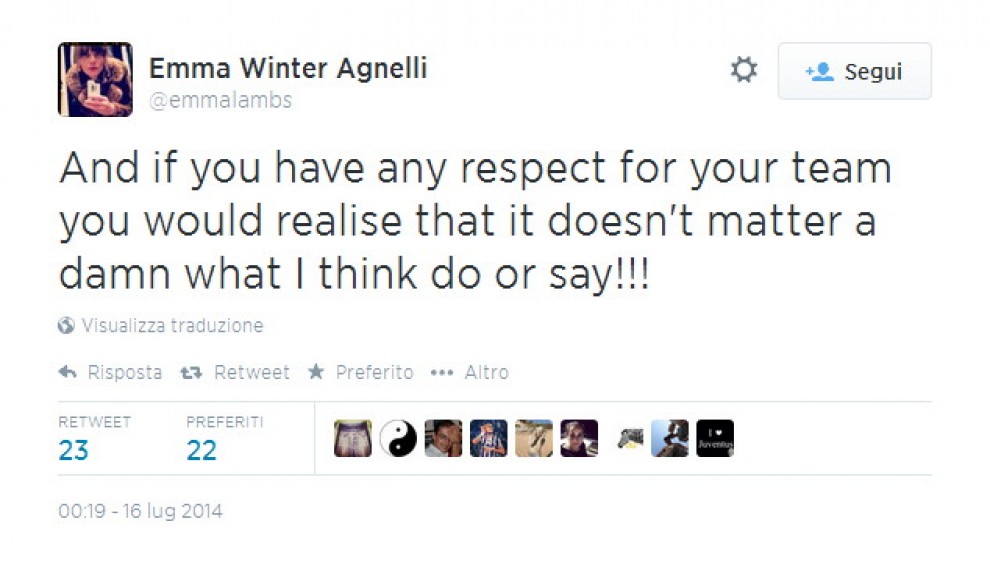Open the first avatar in the retweeters row
The height and width of the screenshot is (574, 990).
coord(352,438)
